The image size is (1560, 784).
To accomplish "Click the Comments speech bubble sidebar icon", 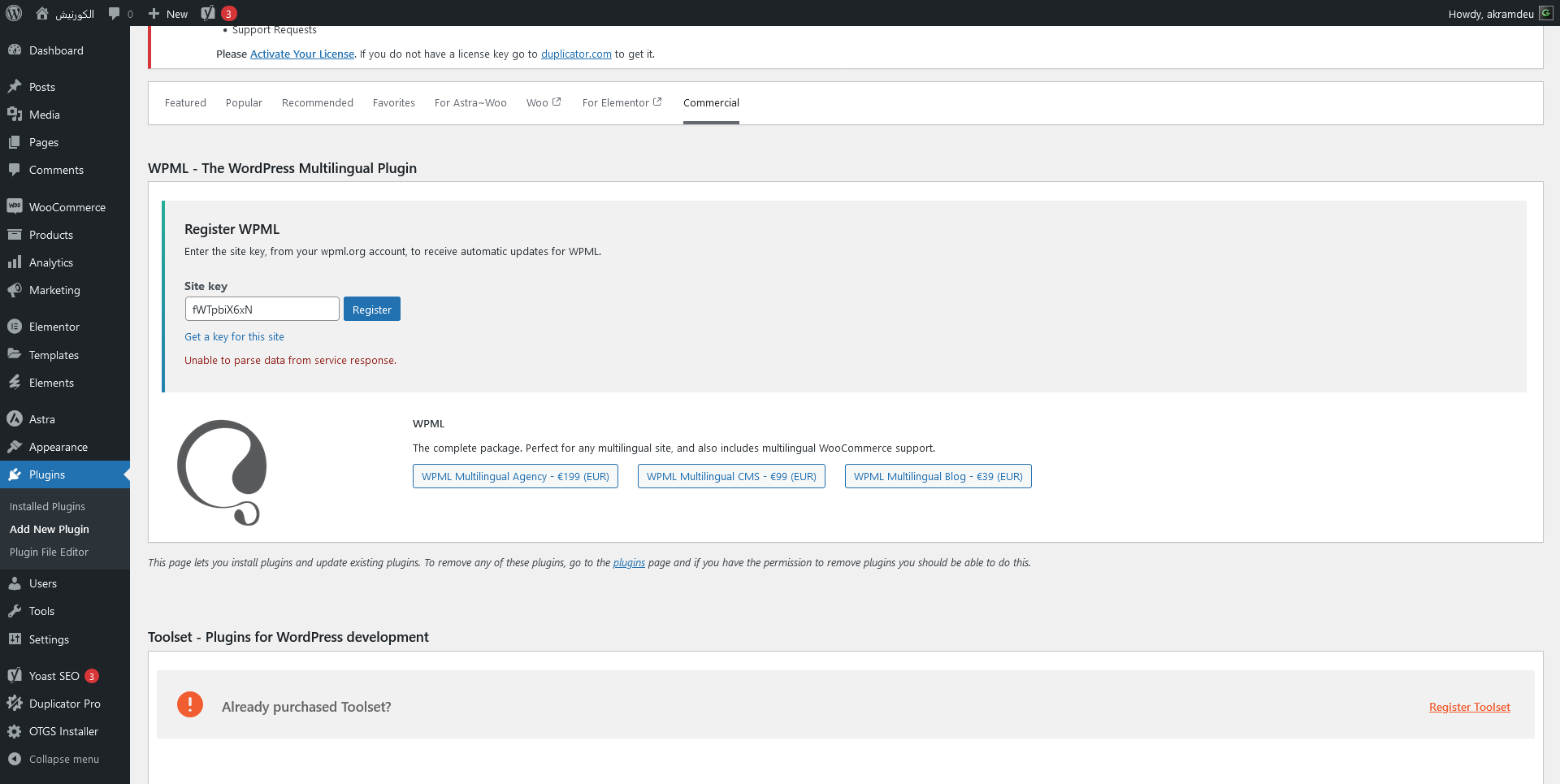I will 15,169.
